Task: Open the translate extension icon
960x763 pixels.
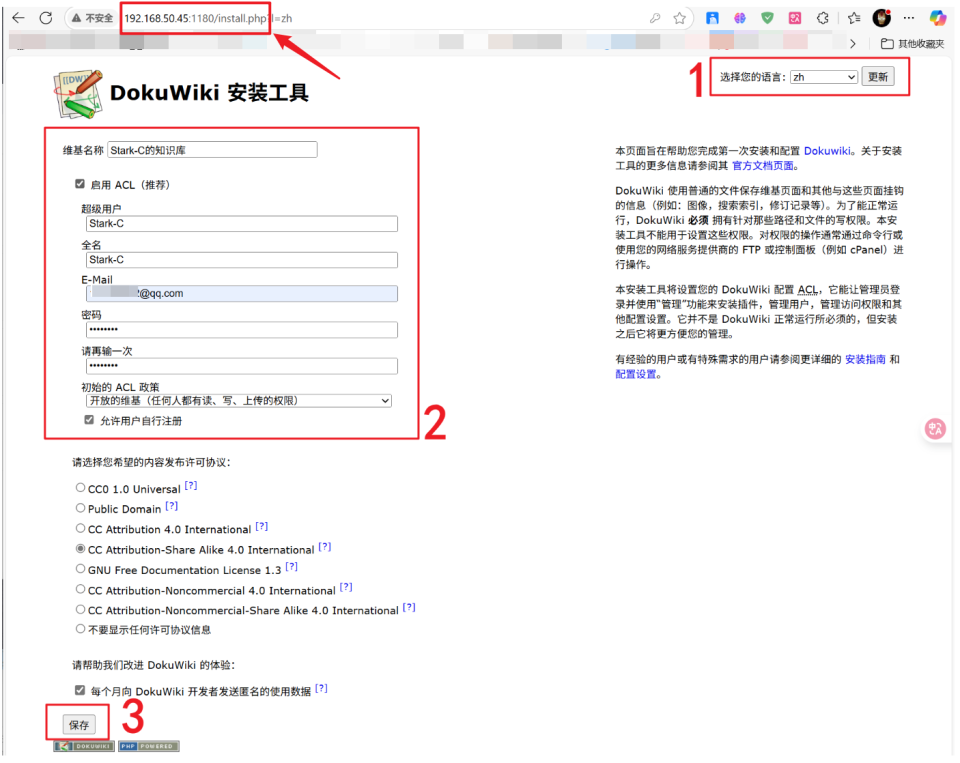Action: [x=796, y=16]
